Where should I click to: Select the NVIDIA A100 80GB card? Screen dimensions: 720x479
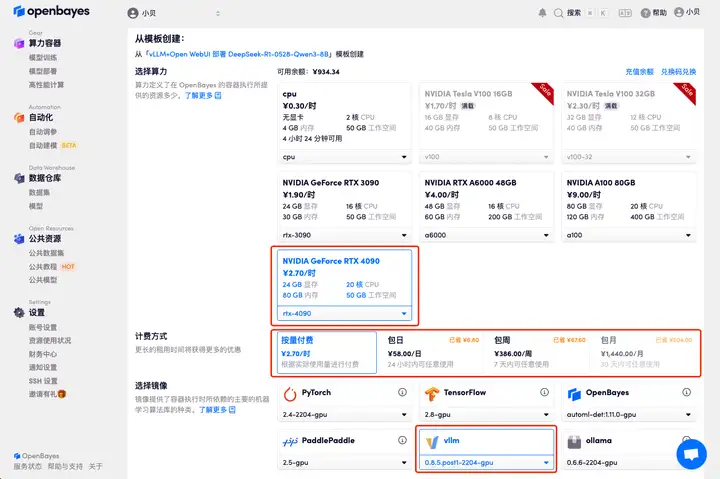(629, 208)
